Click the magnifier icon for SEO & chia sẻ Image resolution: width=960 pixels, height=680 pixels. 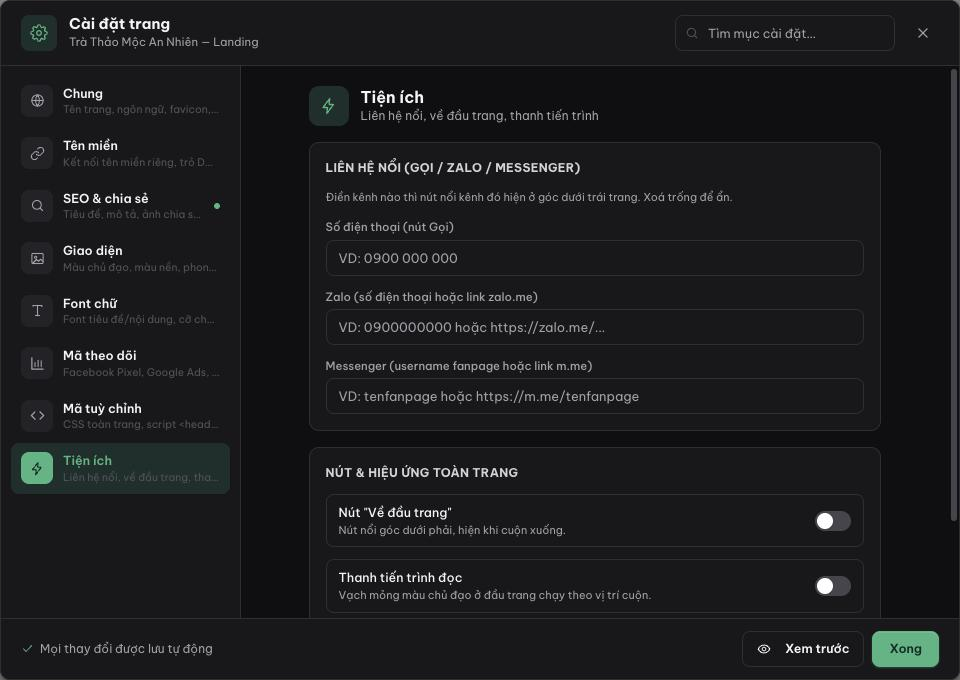(x=37, y=206)
